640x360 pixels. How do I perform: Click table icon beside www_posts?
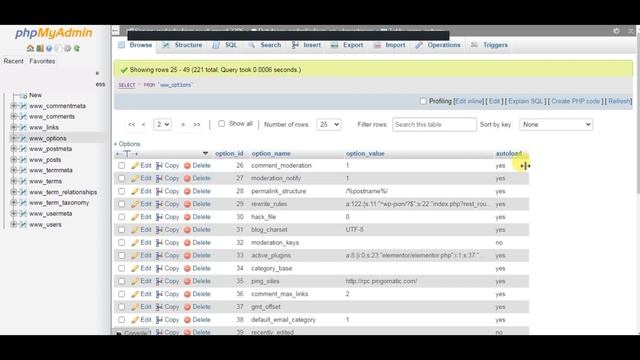pyautogui.click(x=23, y=160)
